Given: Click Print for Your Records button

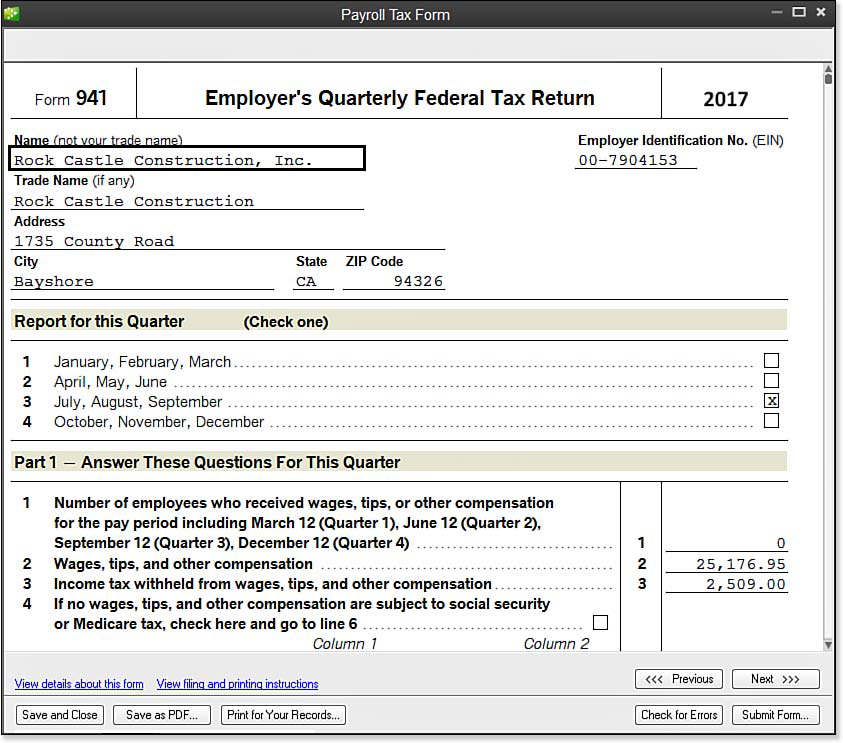Looking at the screenshot, I should tap(283, 715).
